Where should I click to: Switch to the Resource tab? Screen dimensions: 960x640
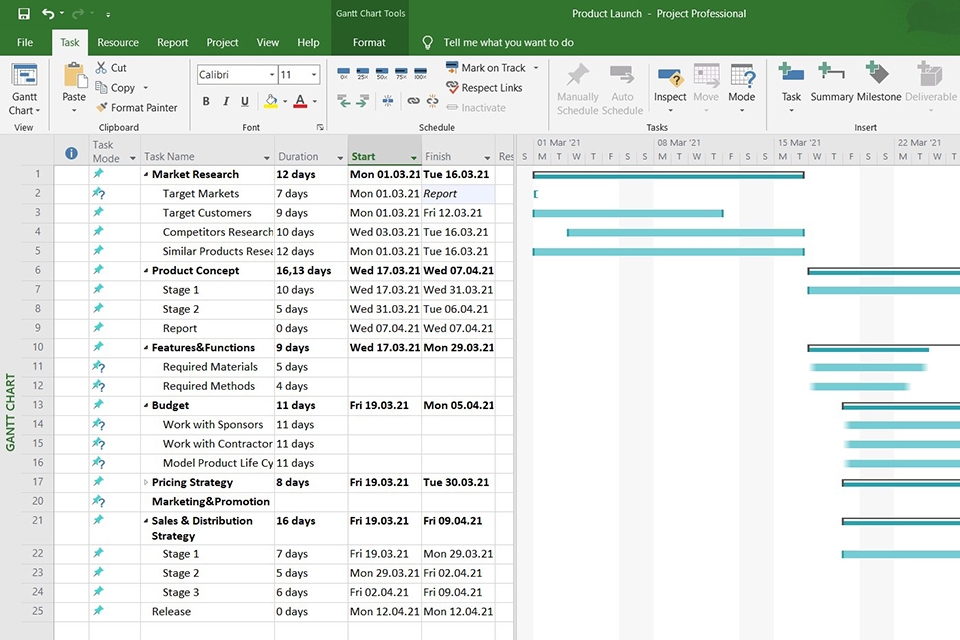[117, 43]
